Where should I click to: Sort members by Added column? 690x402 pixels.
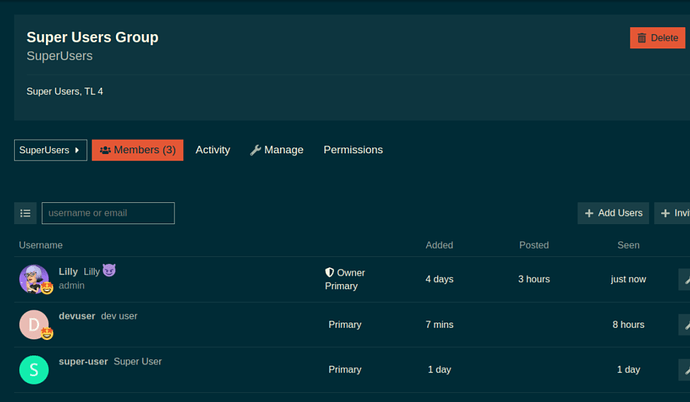[439, 245]
